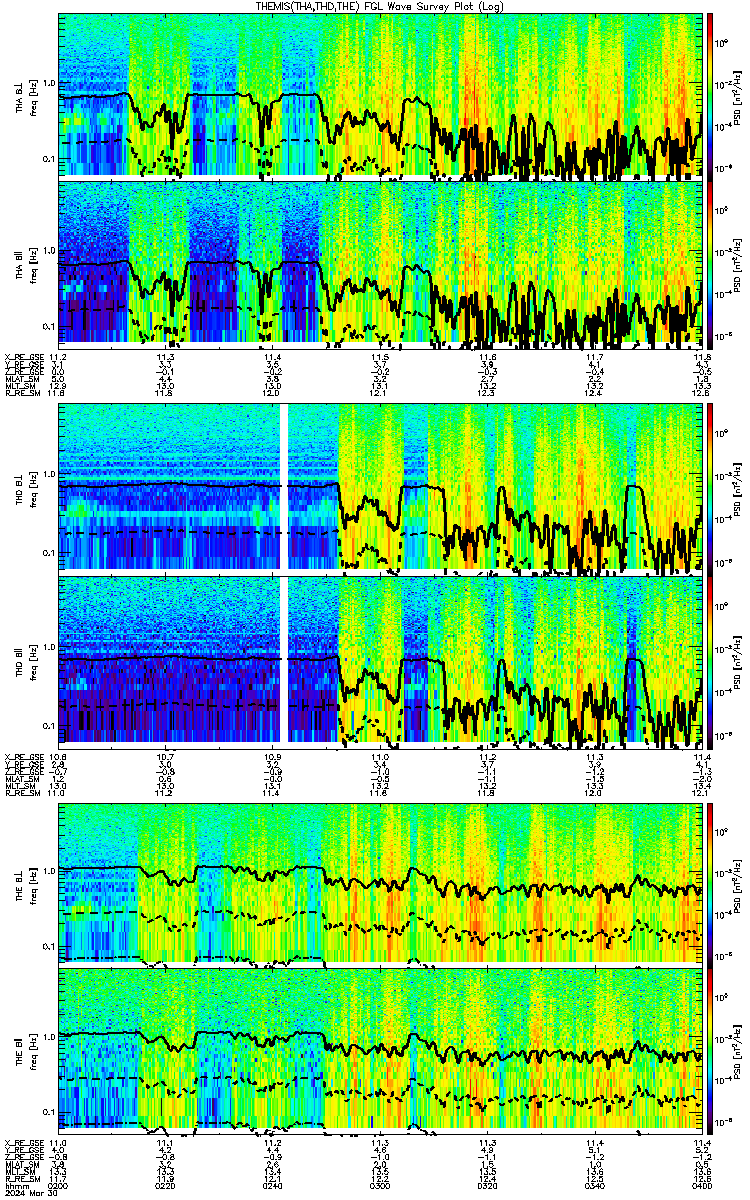The height and width of the screenshot is (1200, 750).
Task: Click the '1.0' frequency tick of the THE B∥ panel
Action: [x=49, y=1035]
